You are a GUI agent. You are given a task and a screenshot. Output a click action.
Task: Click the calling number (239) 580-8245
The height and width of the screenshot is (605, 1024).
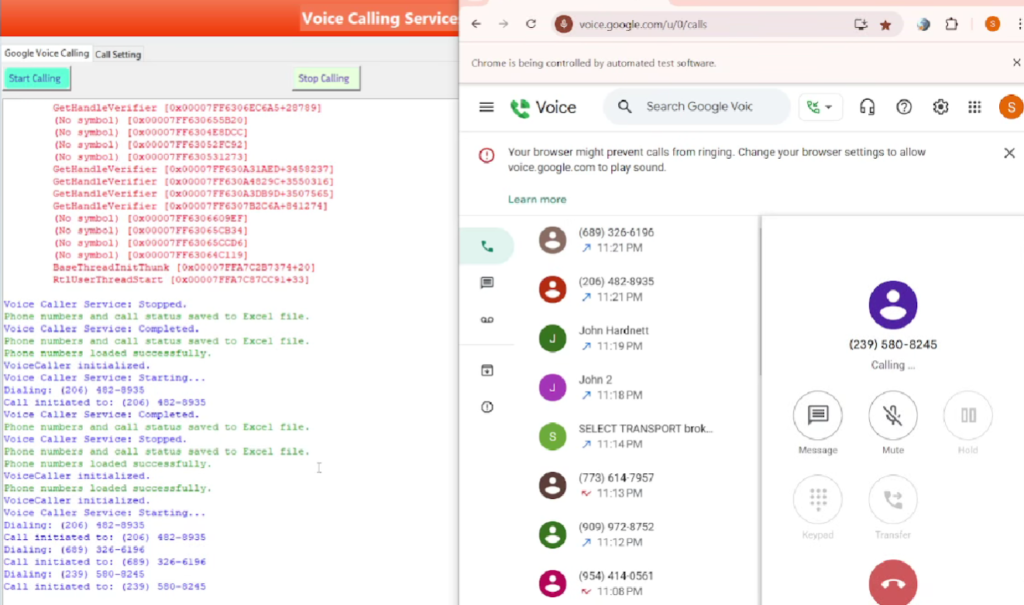click(x=893, y=344)
